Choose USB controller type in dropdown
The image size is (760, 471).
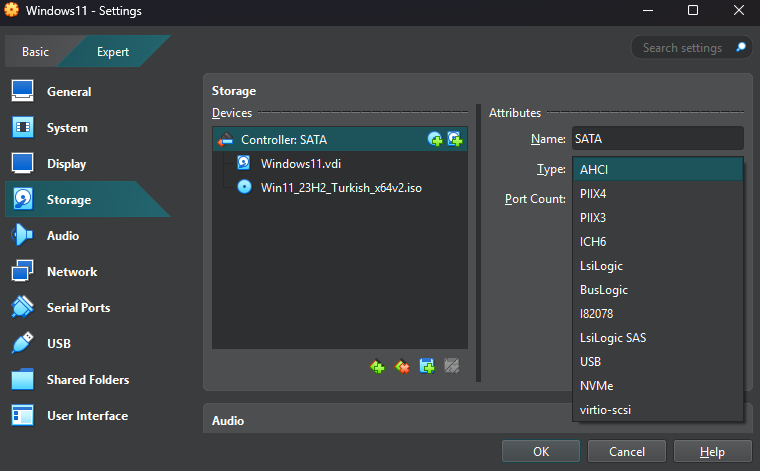(x=658, y=361)
